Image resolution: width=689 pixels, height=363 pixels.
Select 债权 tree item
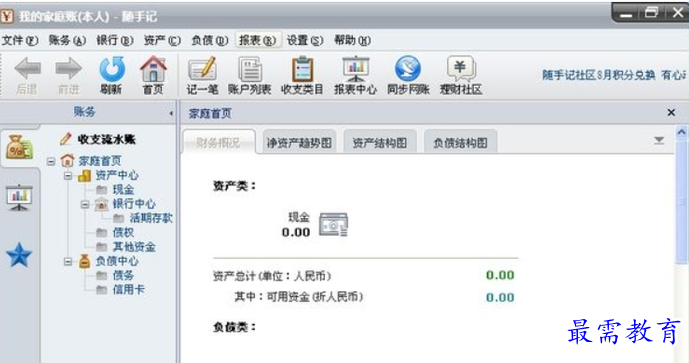click(123, 232)
